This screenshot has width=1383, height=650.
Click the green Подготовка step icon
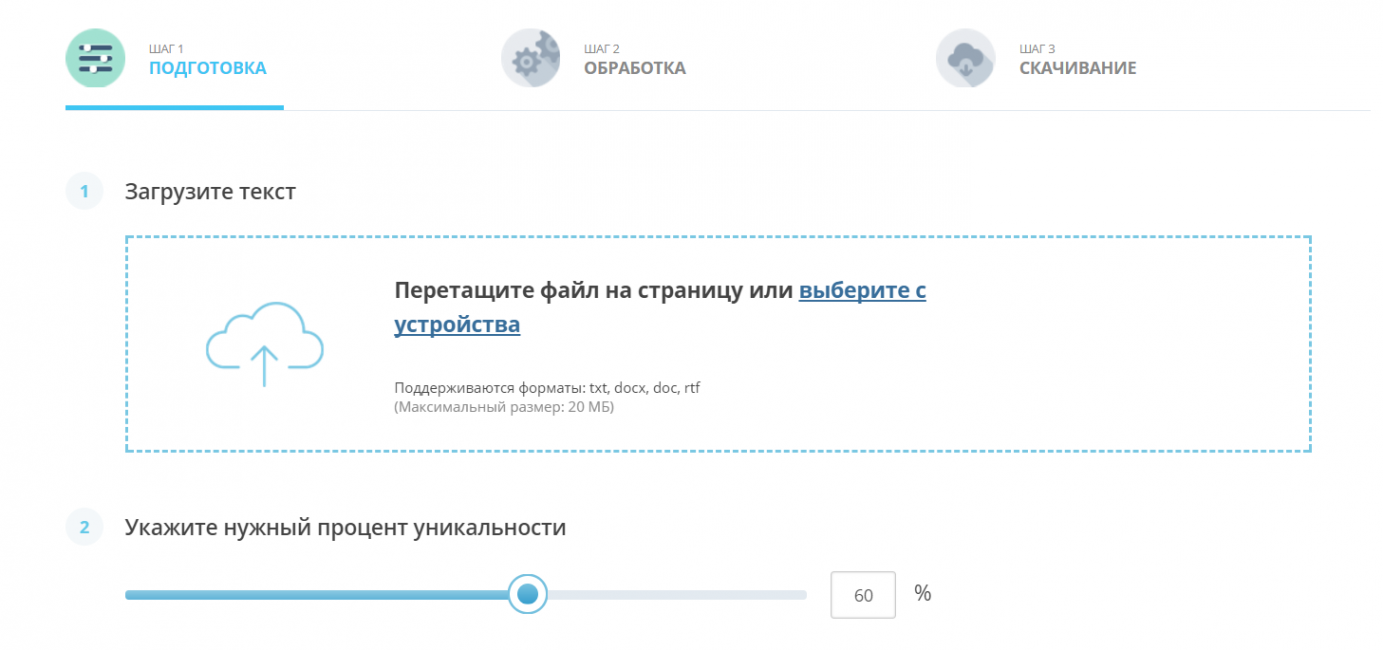[95, 58]
